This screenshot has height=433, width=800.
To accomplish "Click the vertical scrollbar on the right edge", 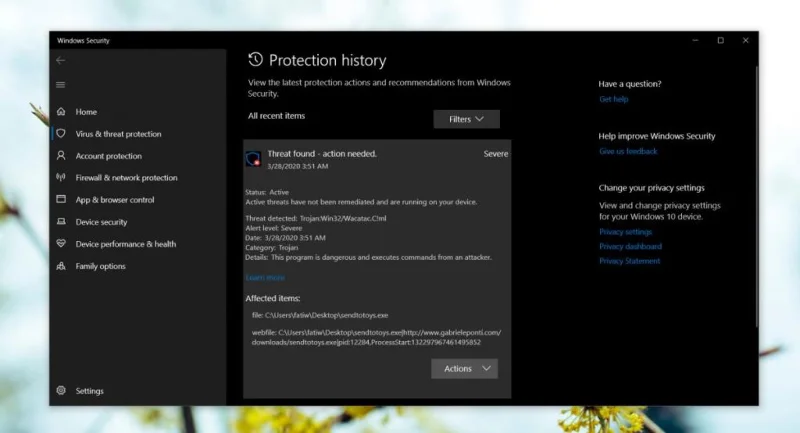I will pos(756,196).
